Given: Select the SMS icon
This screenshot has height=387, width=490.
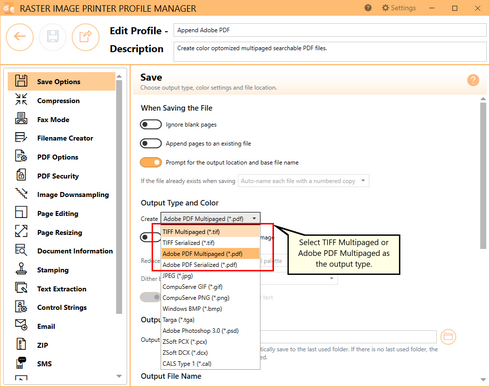Looking at the screenshot, I should pos(21,363).
